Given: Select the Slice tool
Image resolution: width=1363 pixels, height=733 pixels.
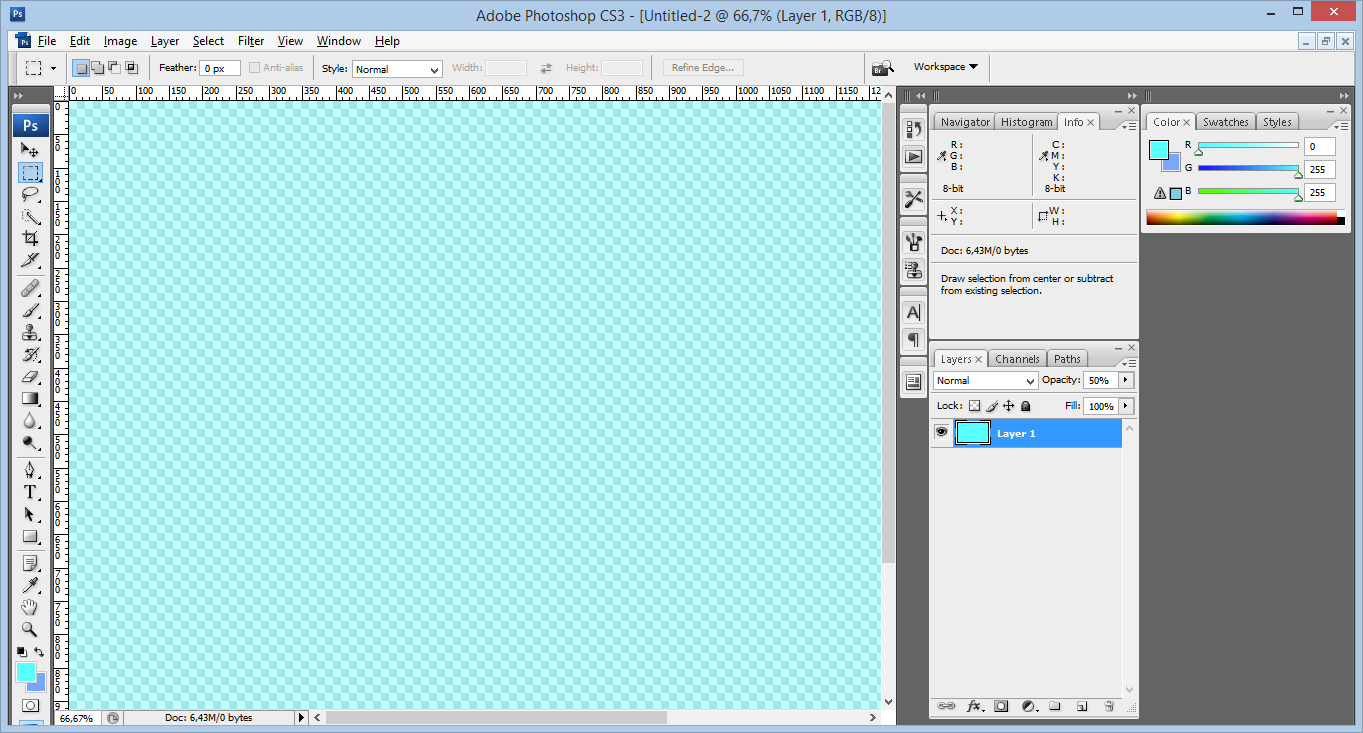Looking at the screenshot, I should pos(30,260).
